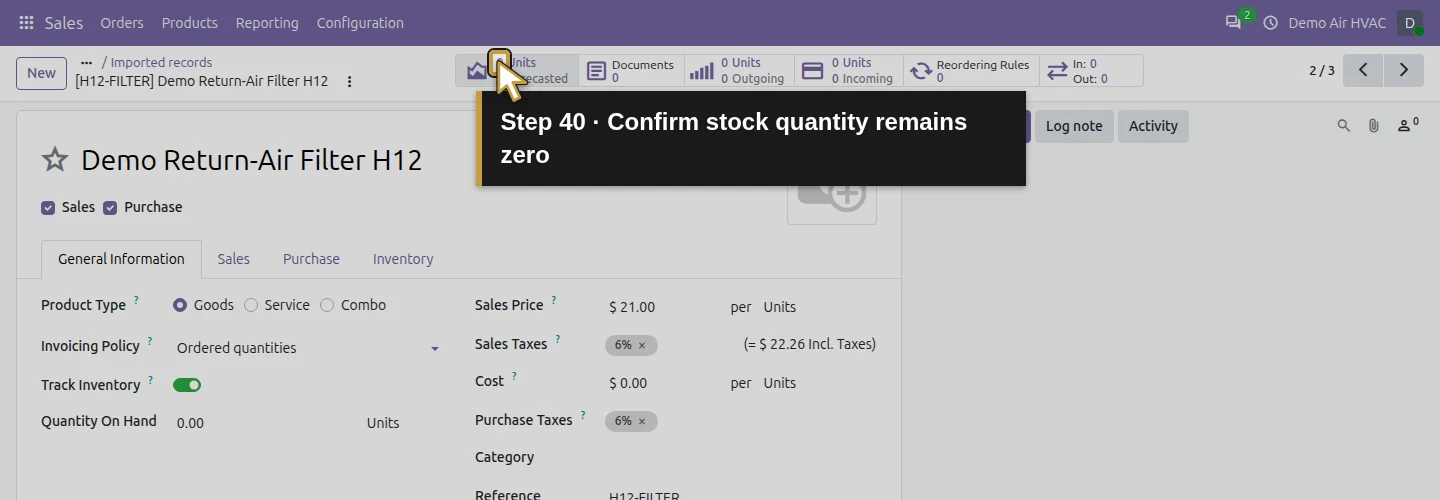This screenshot has width=1440, height=500.
Task: Open the Configuration menu
Action: tap(360, 22)
